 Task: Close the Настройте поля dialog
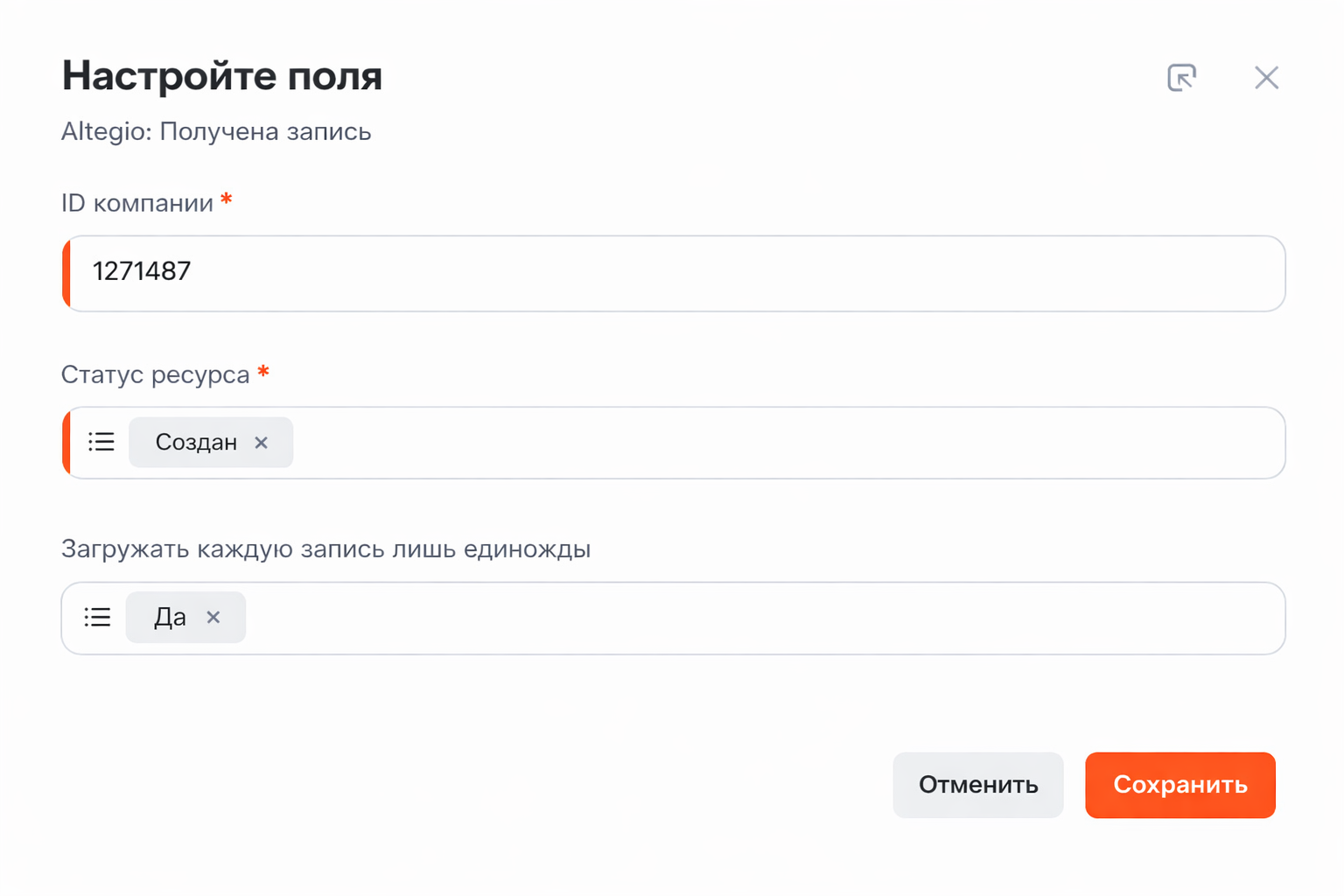[1266, 78]
